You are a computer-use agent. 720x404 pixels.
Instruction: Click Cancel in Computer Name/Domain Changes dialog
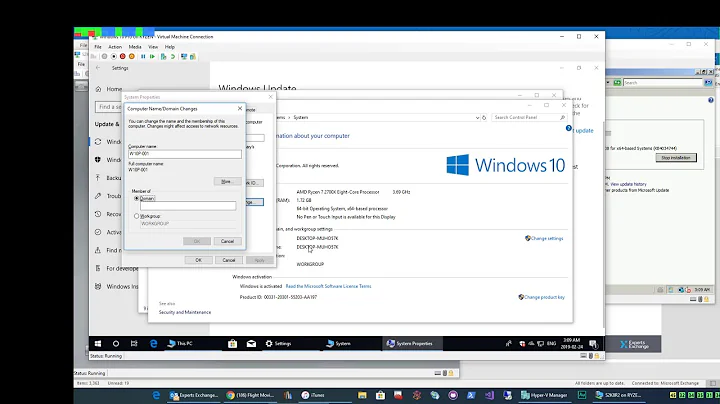pyautogui.click(x=227, y=241)
